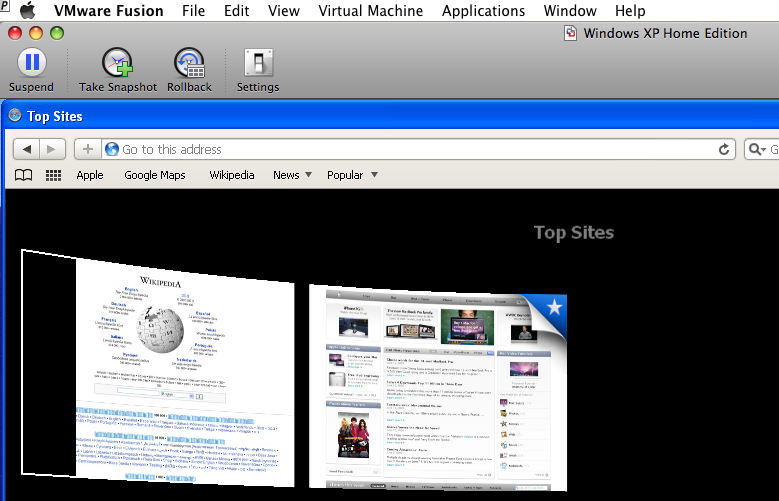Open the Apple site thumbnail
Viewport: 779px width, 501px height.
tap(438, 388)
